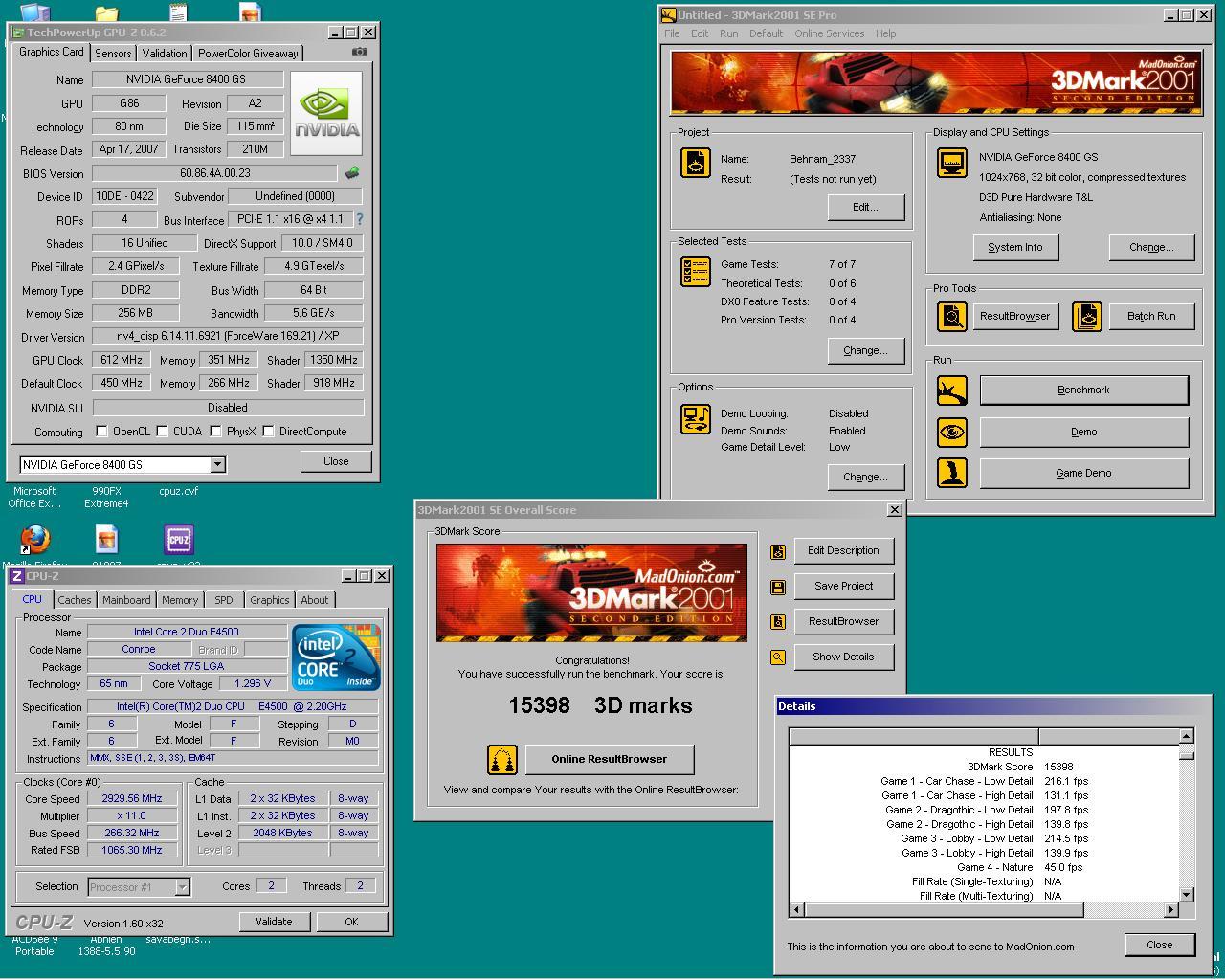
Task: Click the Selected Tests checklist icon
Action: click(x=696, y=271)
